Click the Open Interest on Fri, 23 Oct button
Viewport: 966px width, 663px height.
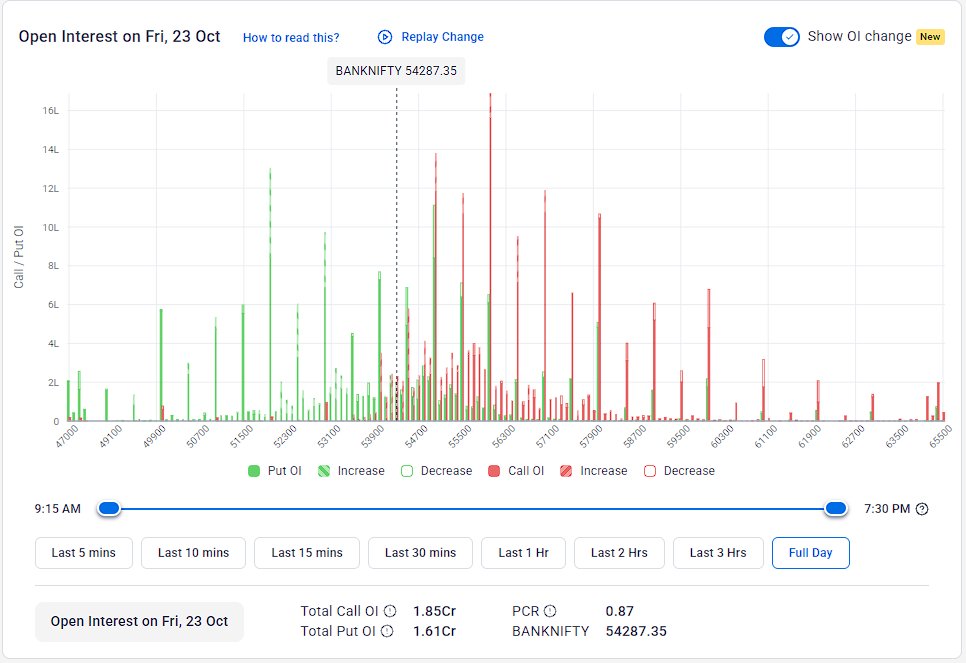click(x=139, y=621)
